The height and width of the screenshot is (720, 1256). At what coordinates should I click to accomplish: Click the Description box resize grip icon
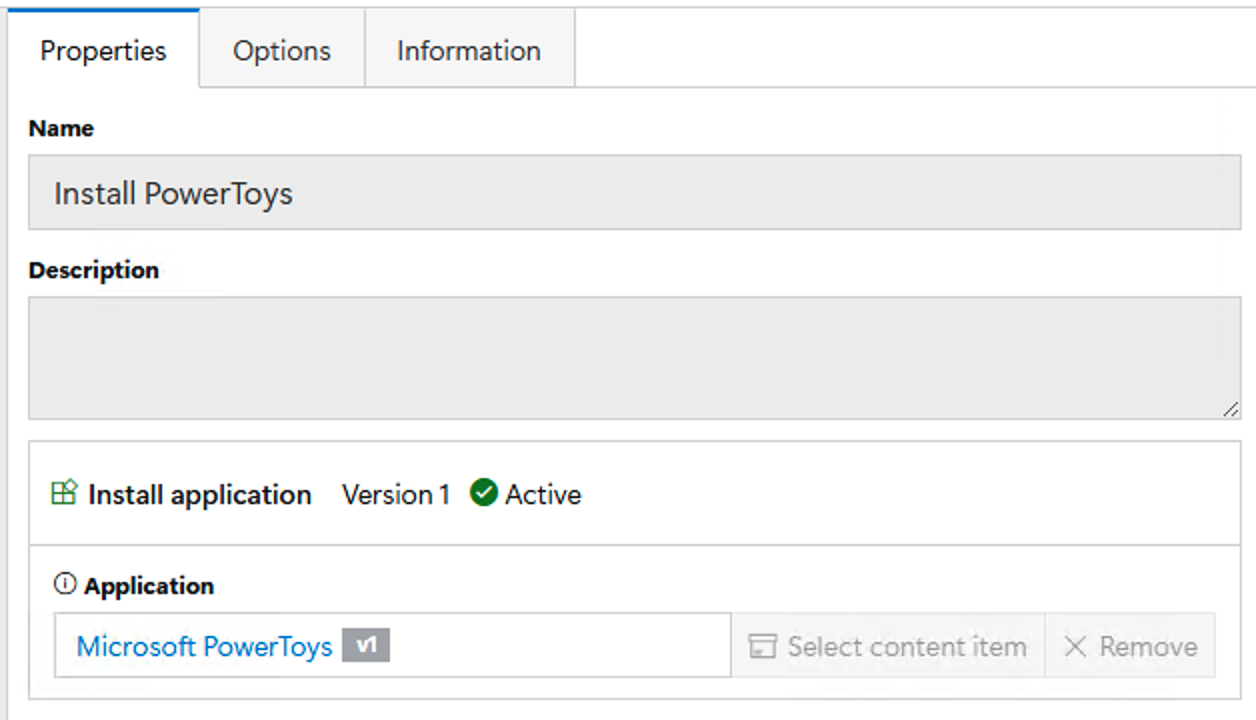(x=1230, y=408)
